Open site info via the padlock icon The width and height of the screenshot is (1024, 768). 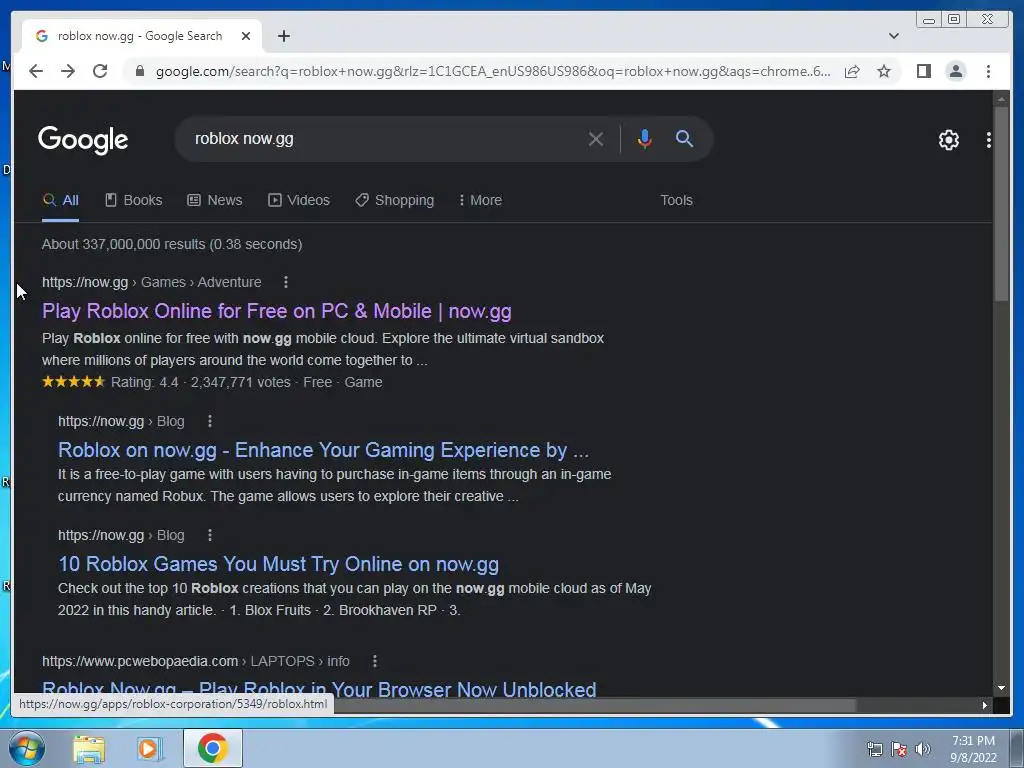tap(140, 71)
